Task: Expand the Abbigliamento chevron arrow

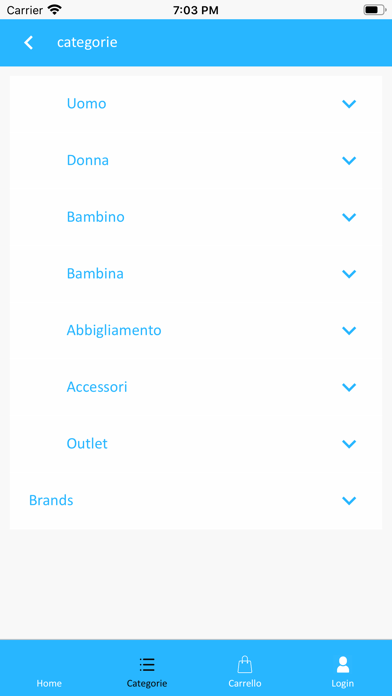Action: pyautogui.click(x=349, y=330)
